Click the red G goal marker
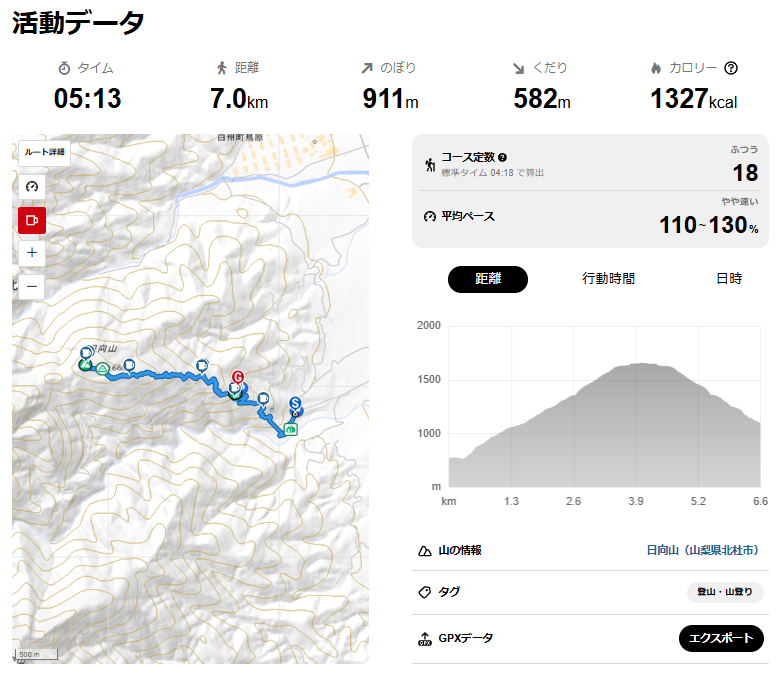 pos(238,377)
